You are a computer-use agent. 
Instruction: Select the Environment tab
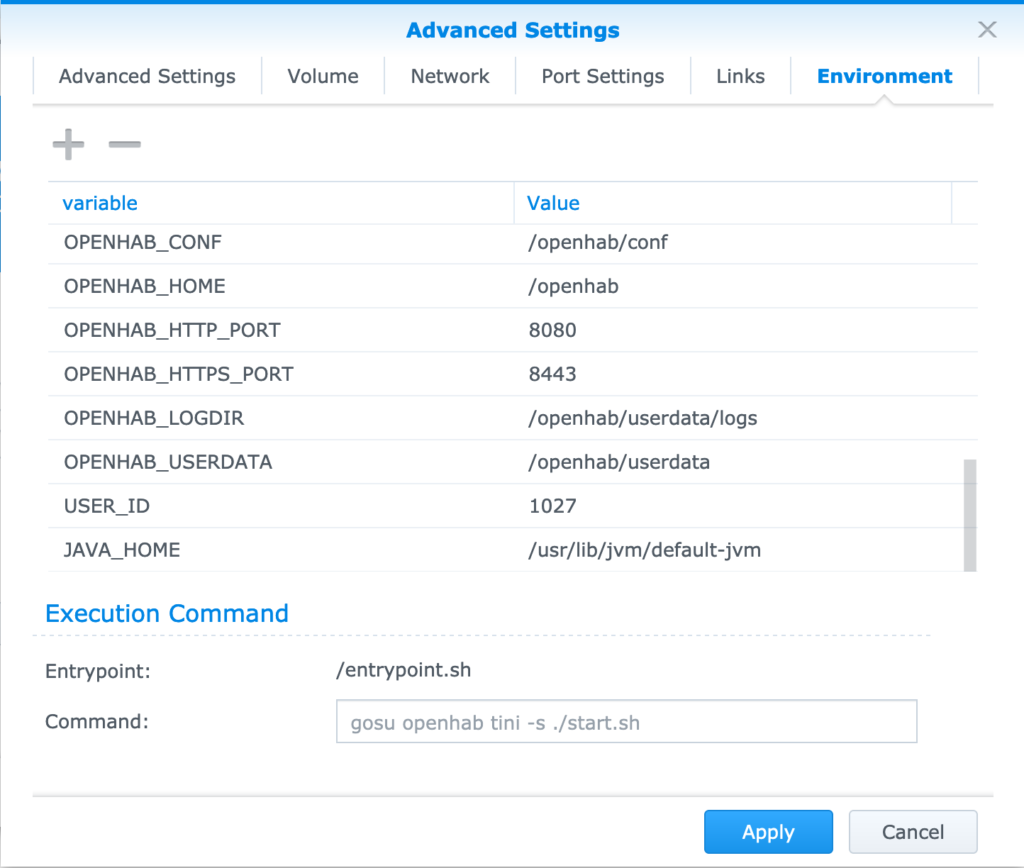pyautogui.click(x=884, y=76)
